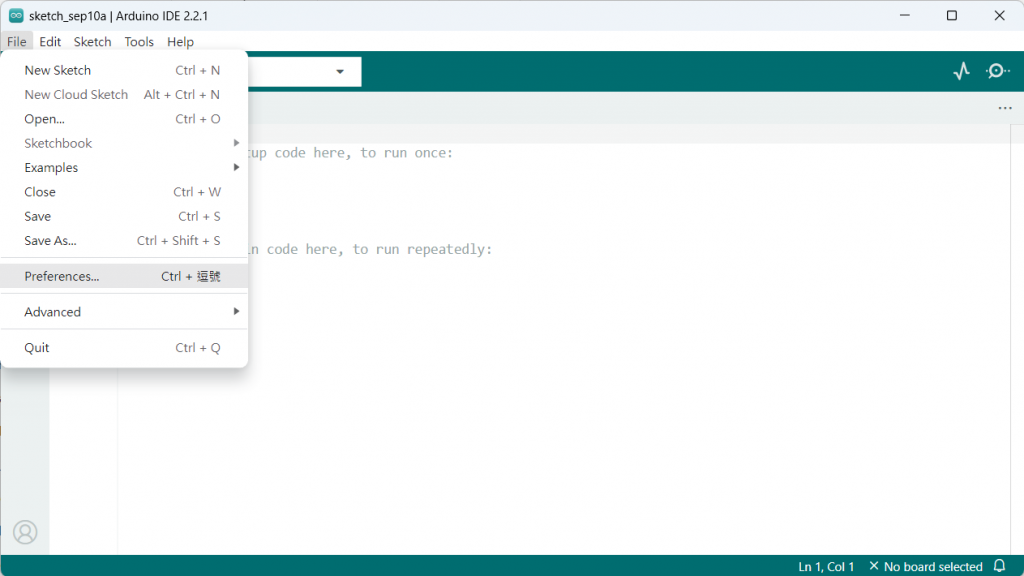Choose Save As... menu entry
This screenshot has height=576, width=1024.
pyautogui.click(x=124, y=240)
